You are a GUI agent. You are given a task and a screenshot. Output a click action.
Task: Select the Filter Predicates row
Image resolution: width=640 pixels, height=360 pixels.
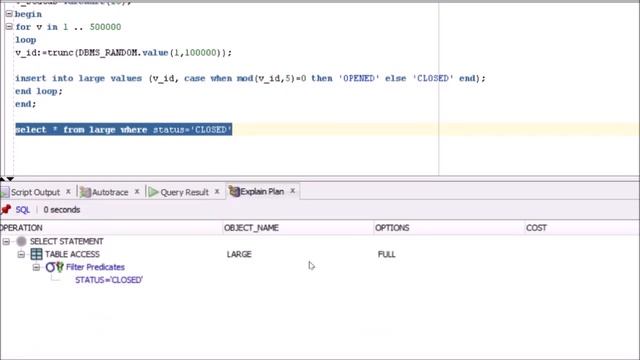[95, 267]
